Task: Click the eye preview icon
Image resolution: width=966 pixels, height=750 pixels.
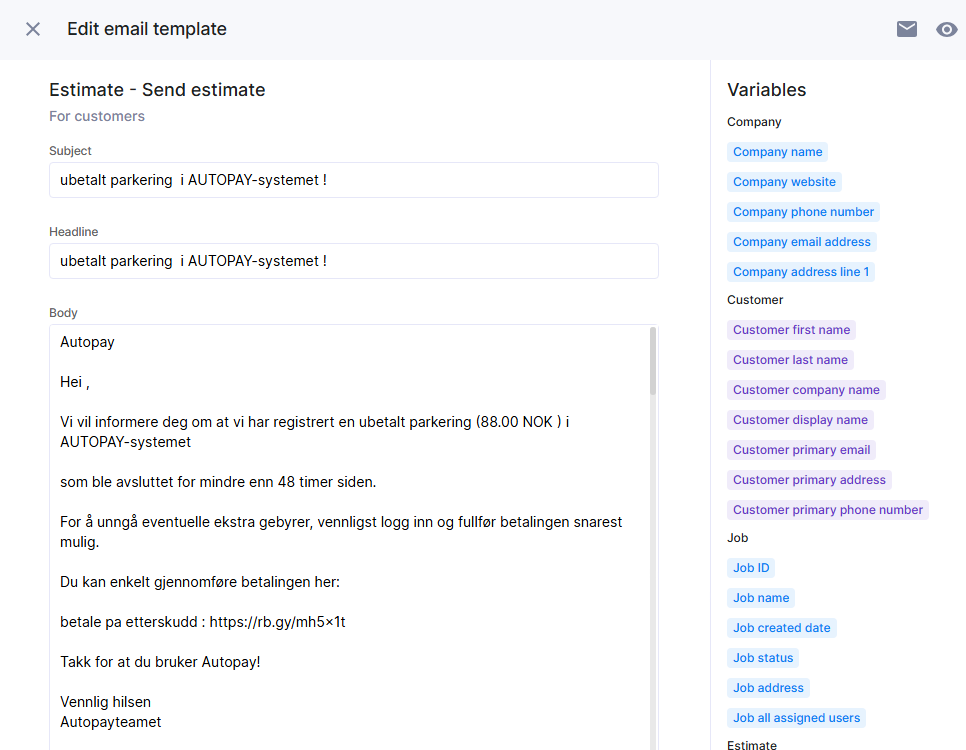Action: point(946,29)
